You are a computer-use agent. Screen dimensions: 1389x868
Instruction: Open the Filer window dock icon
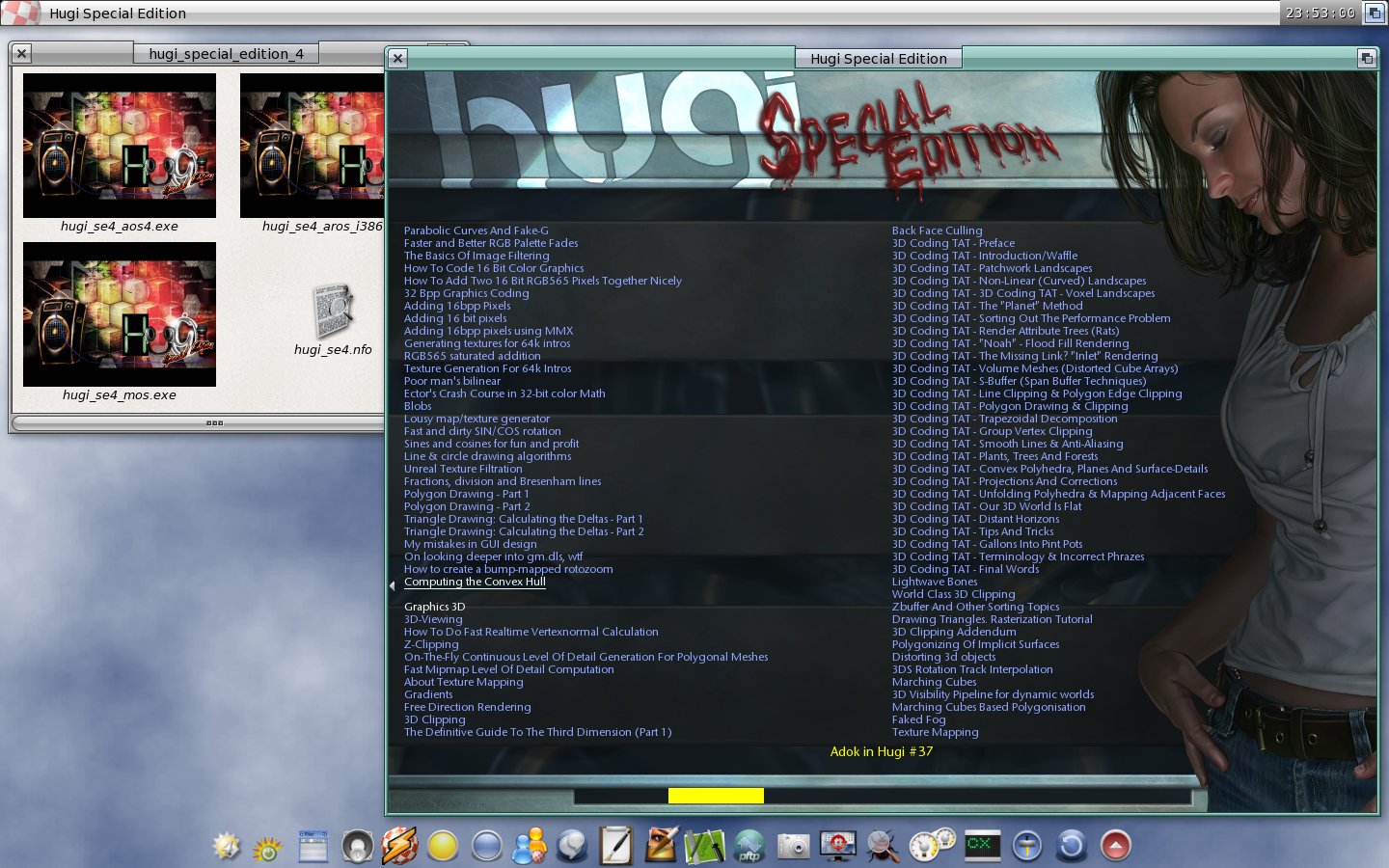pos(313,846)
